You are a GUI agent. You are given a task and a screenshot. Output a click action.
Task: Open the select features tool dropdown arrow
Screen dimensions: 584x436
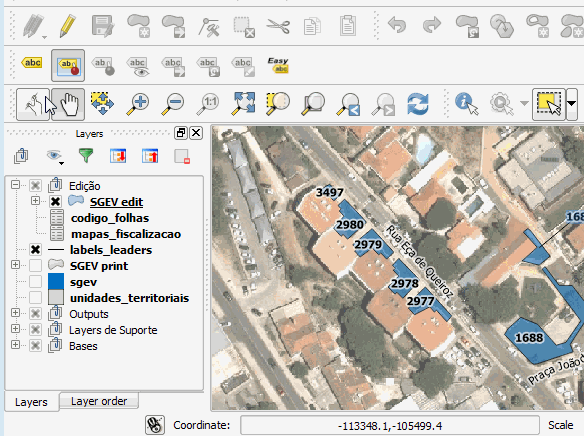pos(572,104)
